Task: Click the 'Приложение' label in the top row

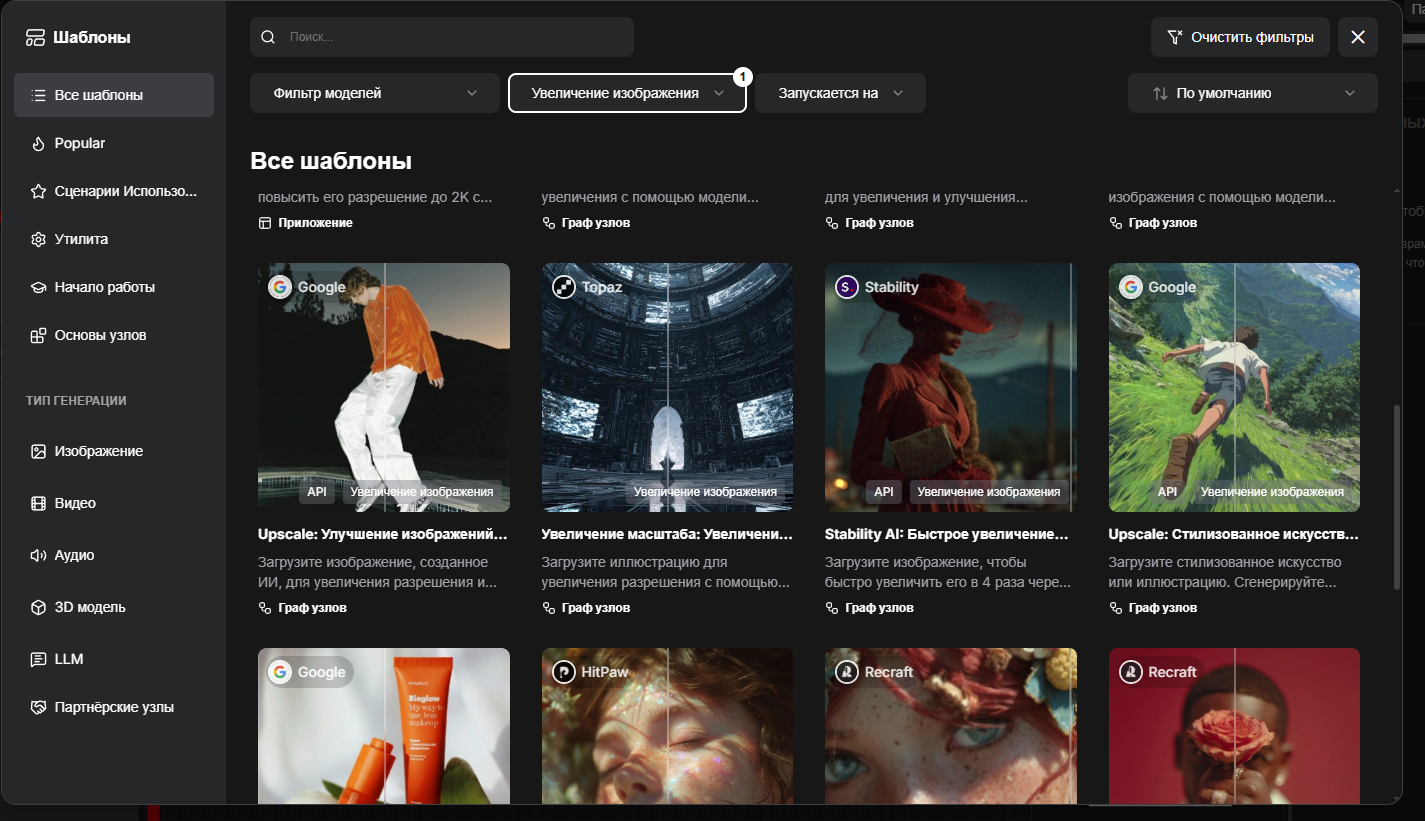Action: click(316, 223)
